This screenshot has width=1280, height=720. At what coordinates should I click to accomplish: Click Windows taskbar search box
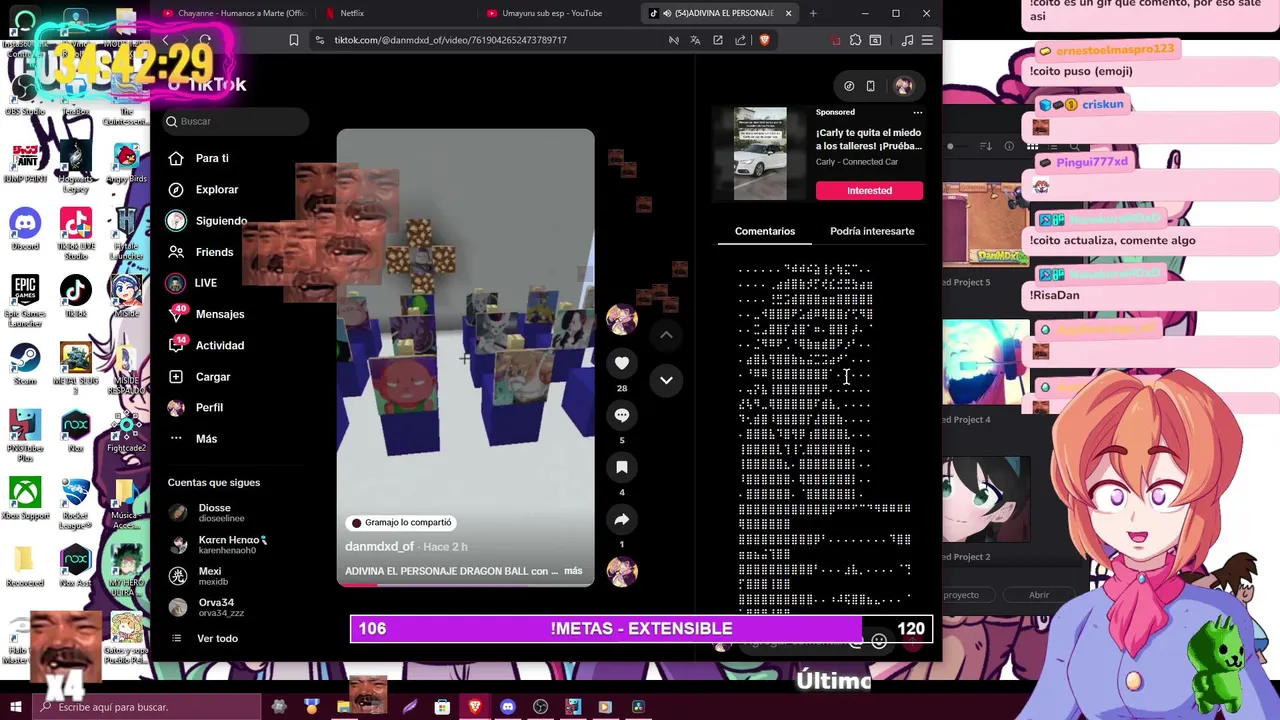coord(147,707)
